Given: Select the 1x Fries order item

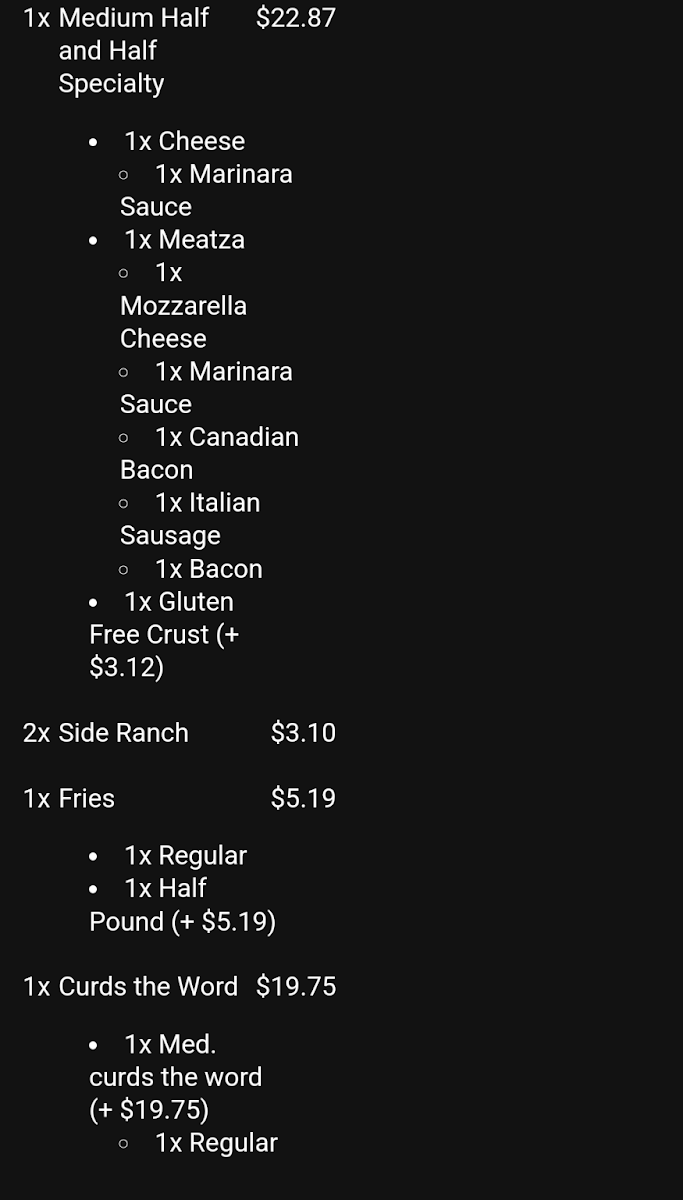Looking at the screenshot, I should pos(69,799).
